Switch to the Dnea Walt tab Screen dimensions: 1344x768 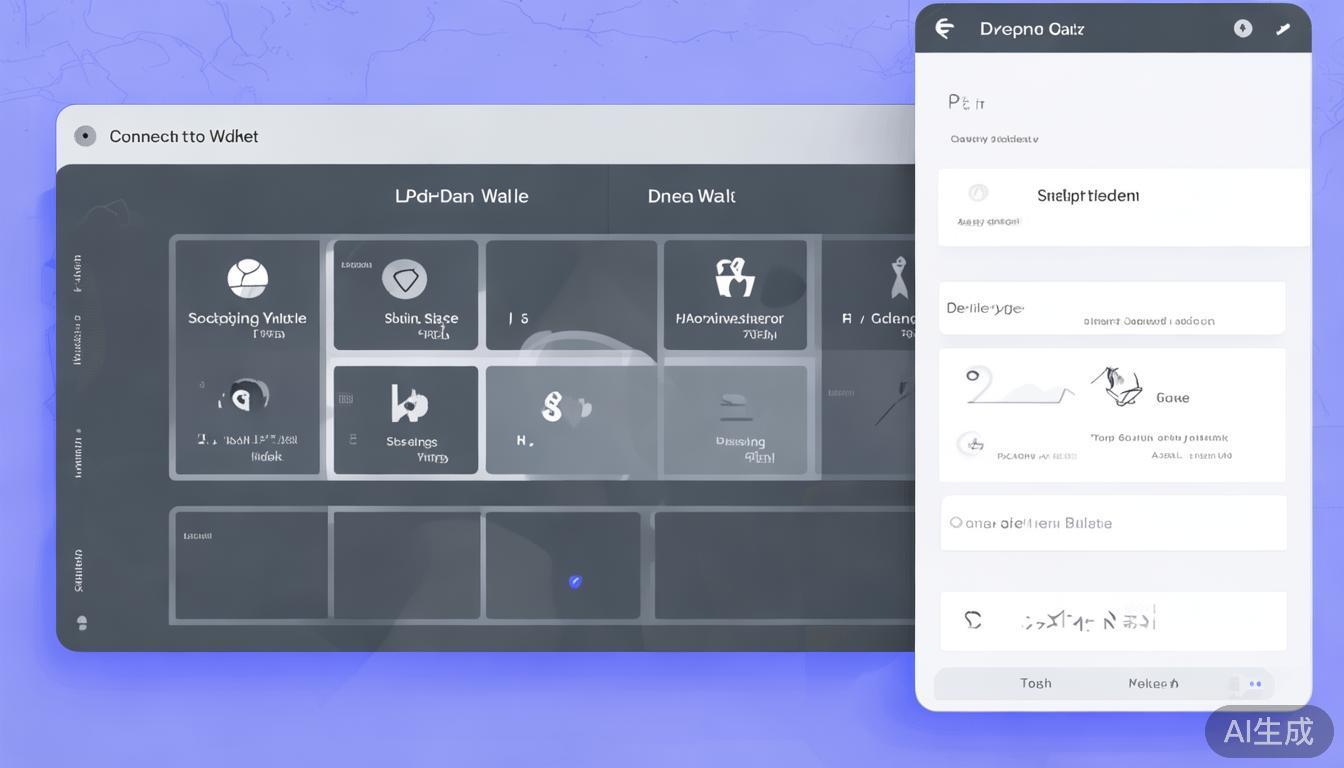691,196
